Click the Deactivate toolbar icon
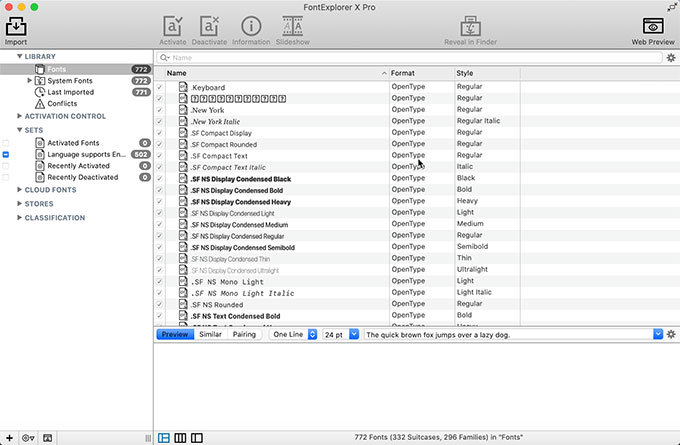Screen dimensions: 680x445 (x=209, y=26)
